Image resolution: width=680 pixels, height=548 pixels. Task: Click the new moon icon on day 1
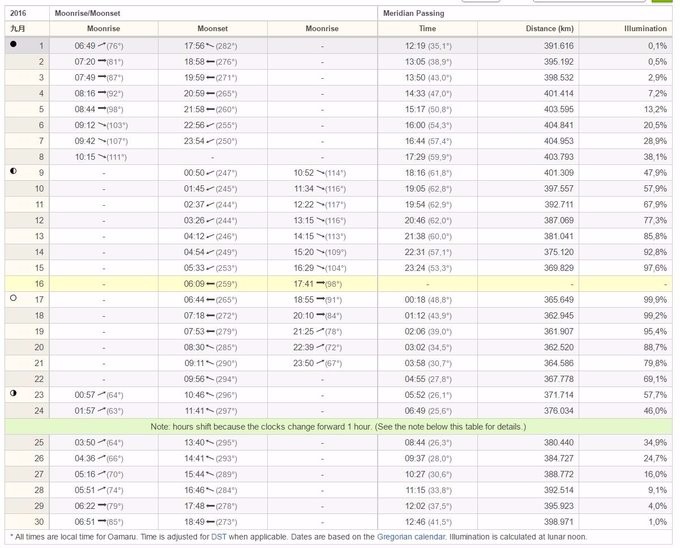tap(13, 45)
